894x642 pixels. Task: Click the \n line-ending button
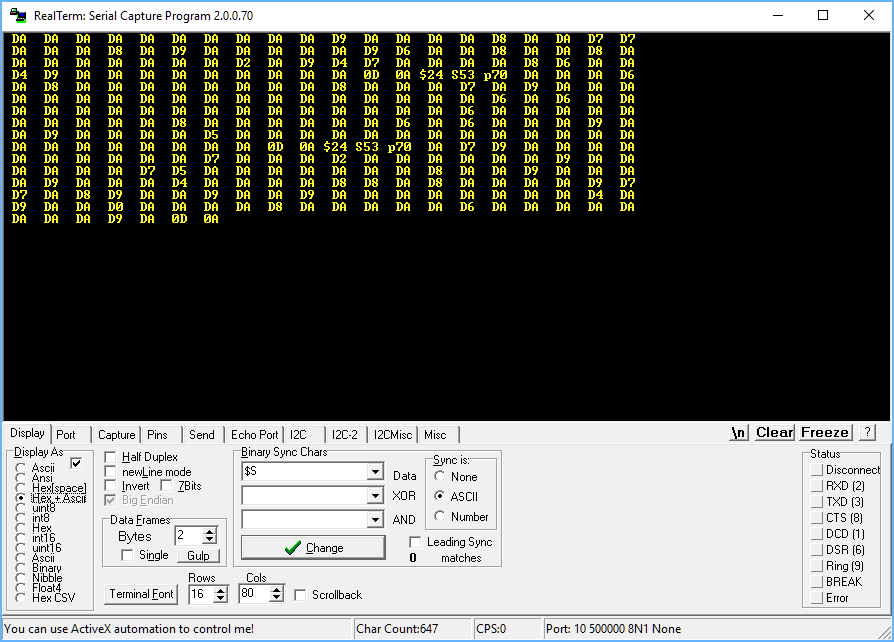click(x=738, y=432)
